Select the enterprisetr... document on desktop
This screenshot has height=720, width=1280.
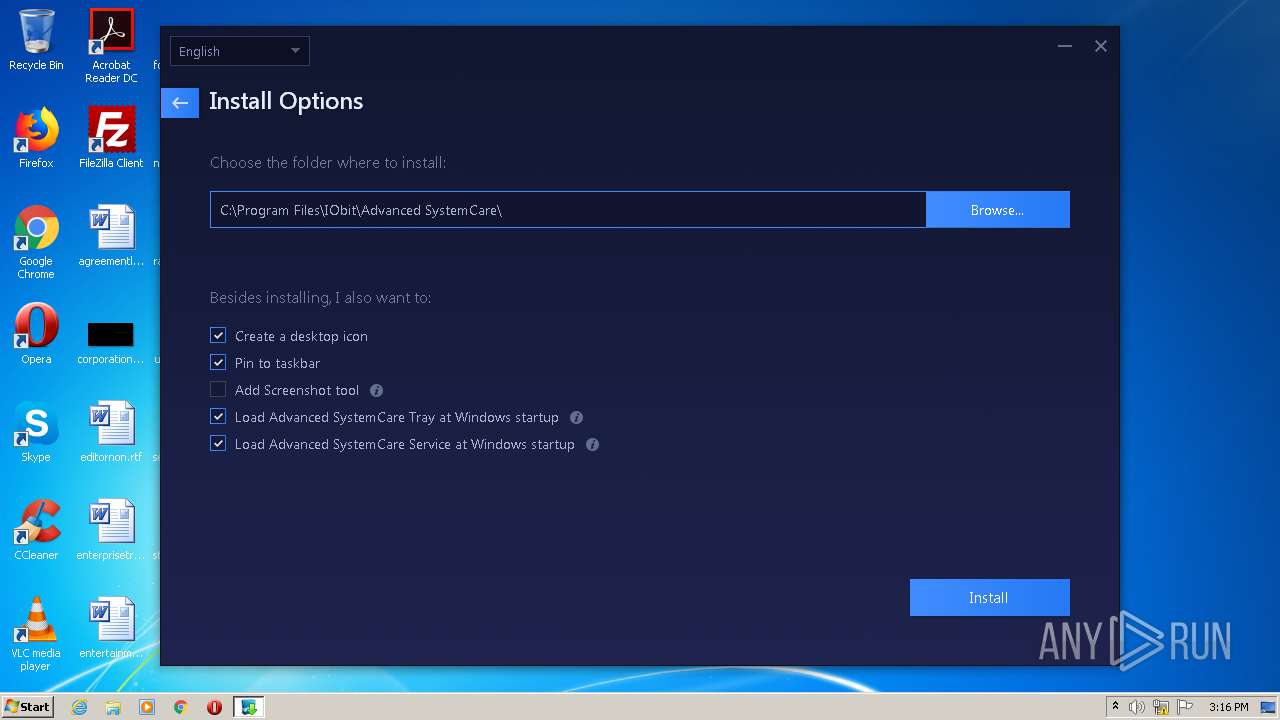click(x=111, y=531)
